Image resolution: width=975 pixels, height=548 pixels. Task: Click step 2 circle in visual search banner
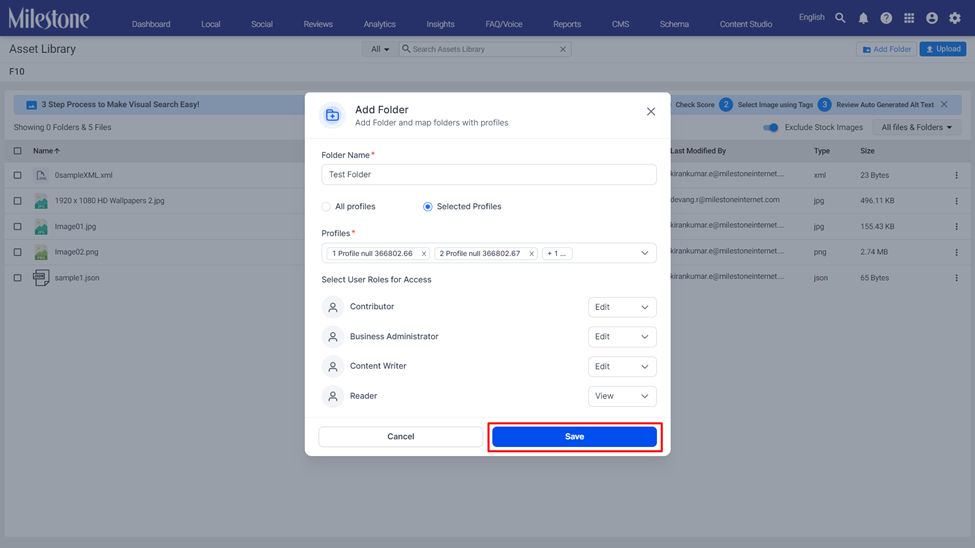(726, 104)
